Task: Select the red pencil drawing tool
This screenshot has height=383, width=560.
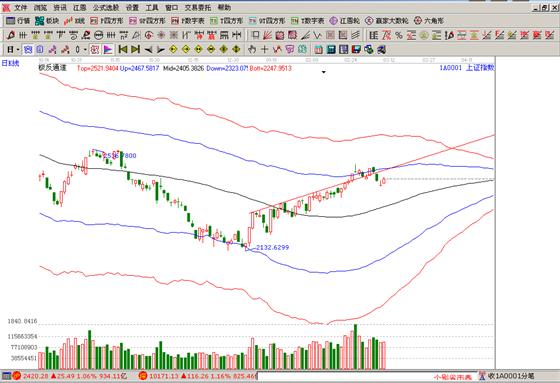Action: (11, 35)
